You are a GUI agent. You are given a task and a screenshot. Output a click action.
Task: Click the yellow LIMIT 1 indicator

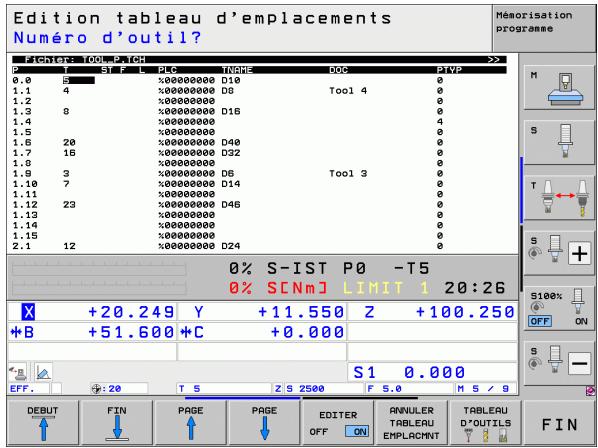386,288
